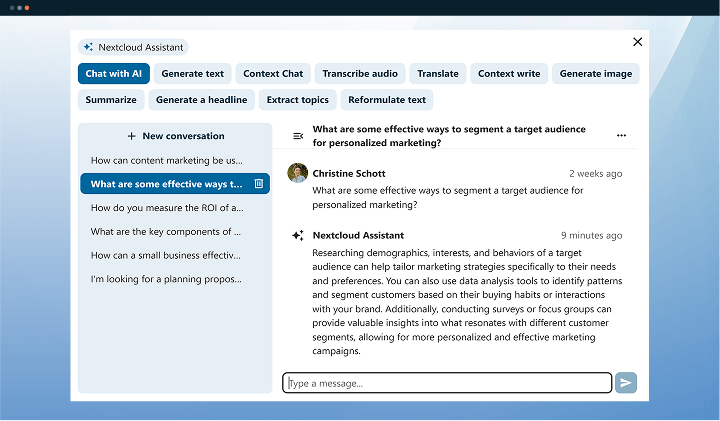Open the 'How do you measure the ROI' conversation
The width and height of the screenshot is (720, 421).
167,208
